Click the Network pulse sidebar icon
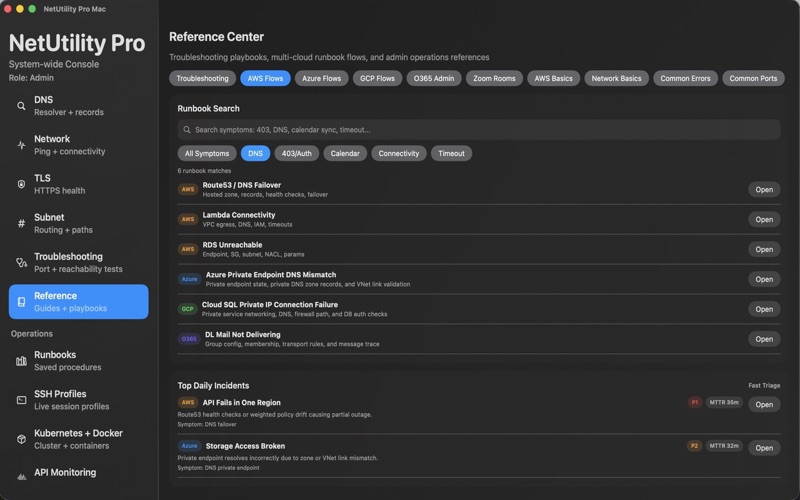This screenshot has height=500, width=800. click(21, 145)
